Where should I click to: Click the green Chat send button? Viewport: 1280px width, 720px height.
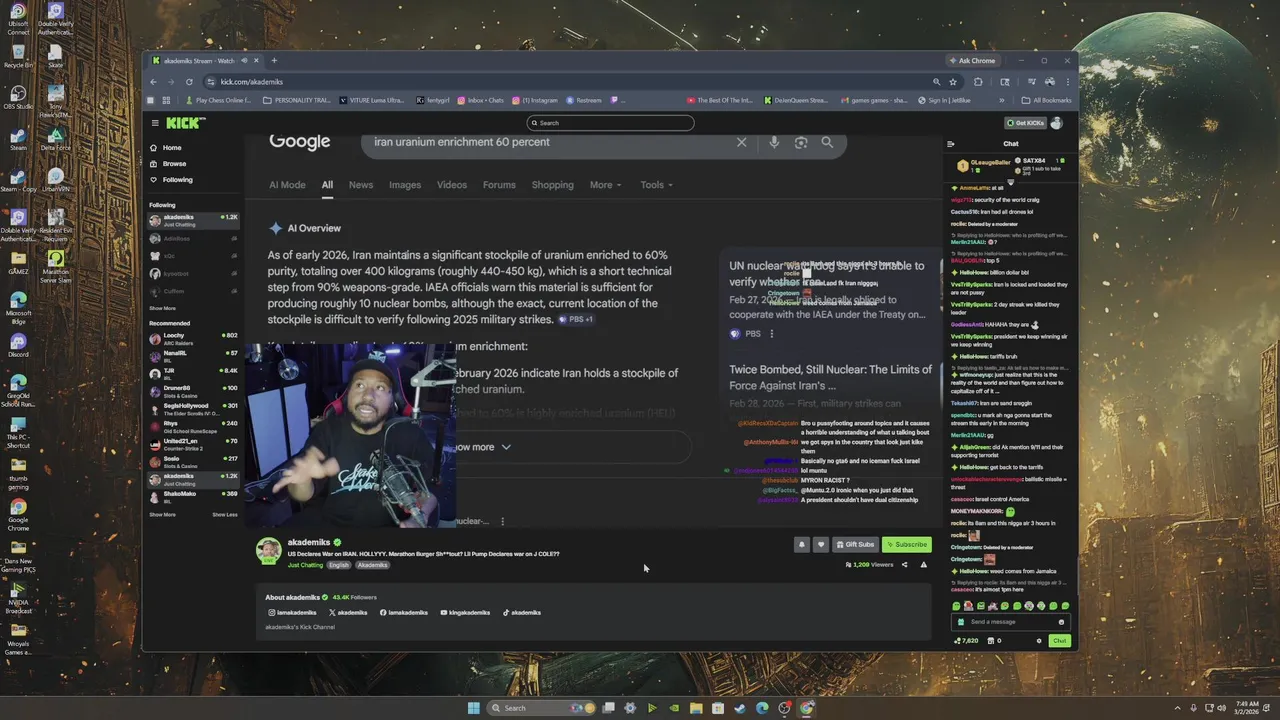pos(1059,641)
